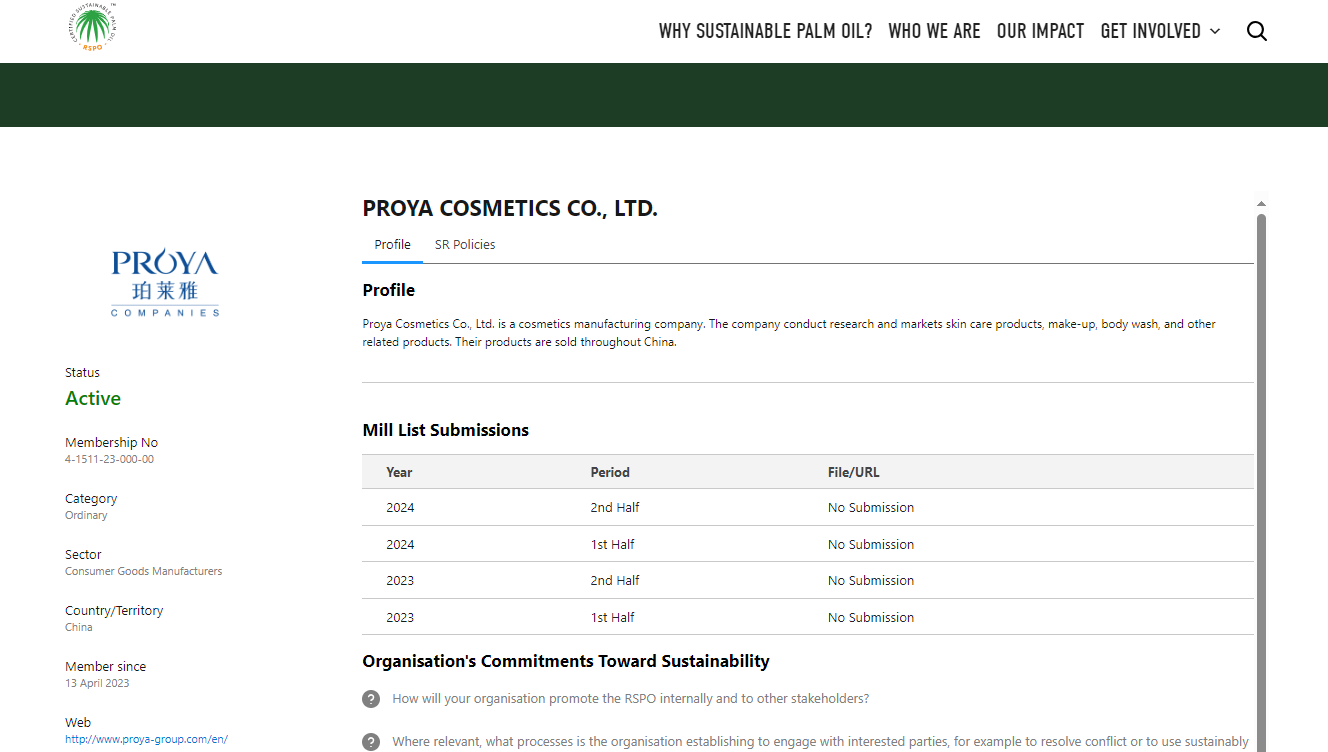Select the Profile tab

(x=392, y=245)
